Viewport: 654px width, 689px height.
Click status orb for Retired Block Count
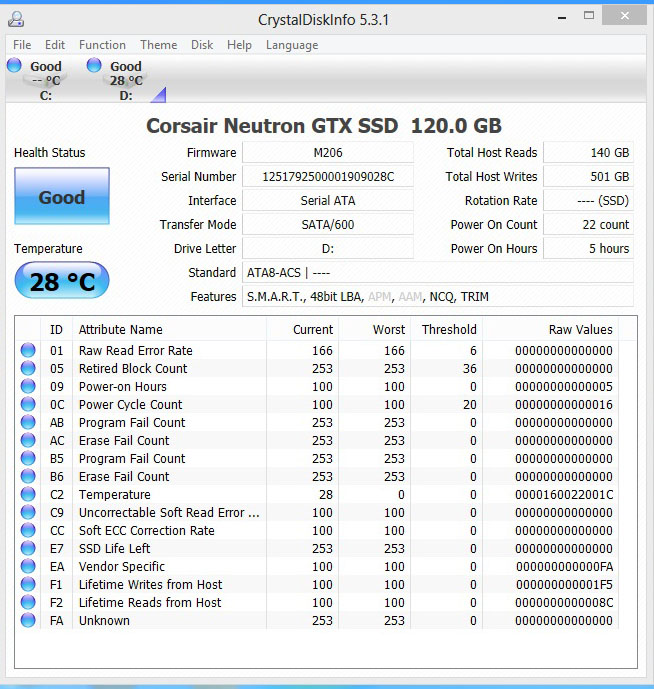(28, 368)
